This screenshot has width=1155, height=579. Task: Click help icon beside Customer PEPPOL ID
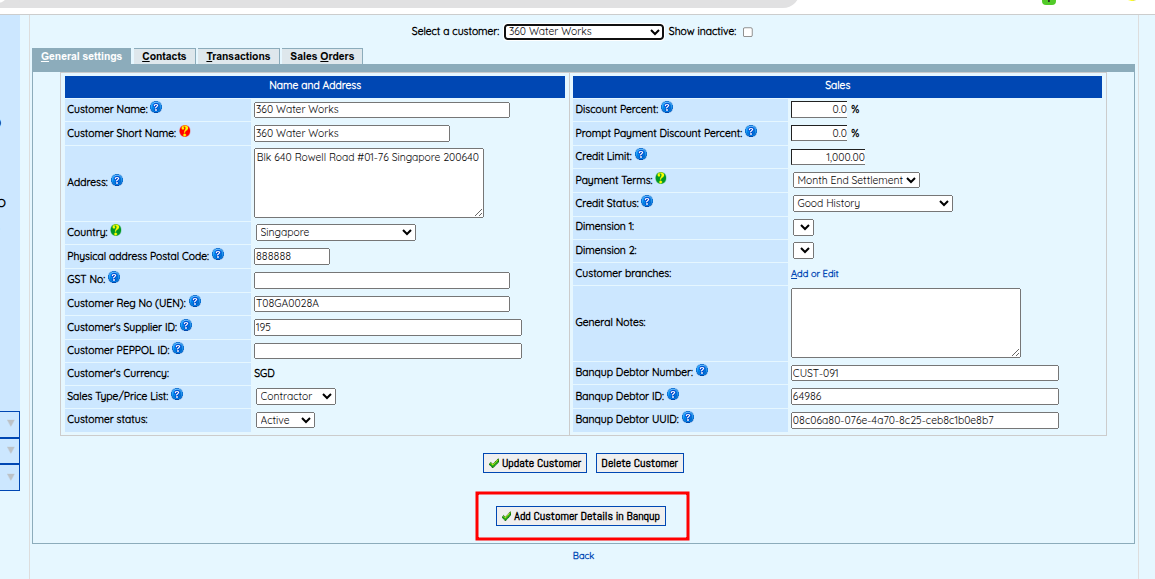click(x=178, y=349)
